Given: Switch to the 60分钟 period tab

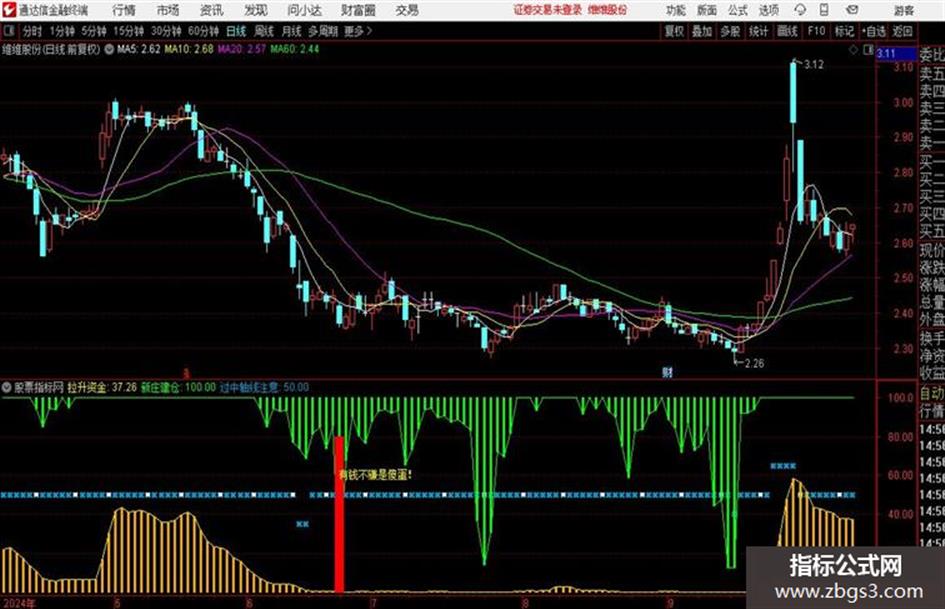Looking at the screenshot, I should (203, 31).
